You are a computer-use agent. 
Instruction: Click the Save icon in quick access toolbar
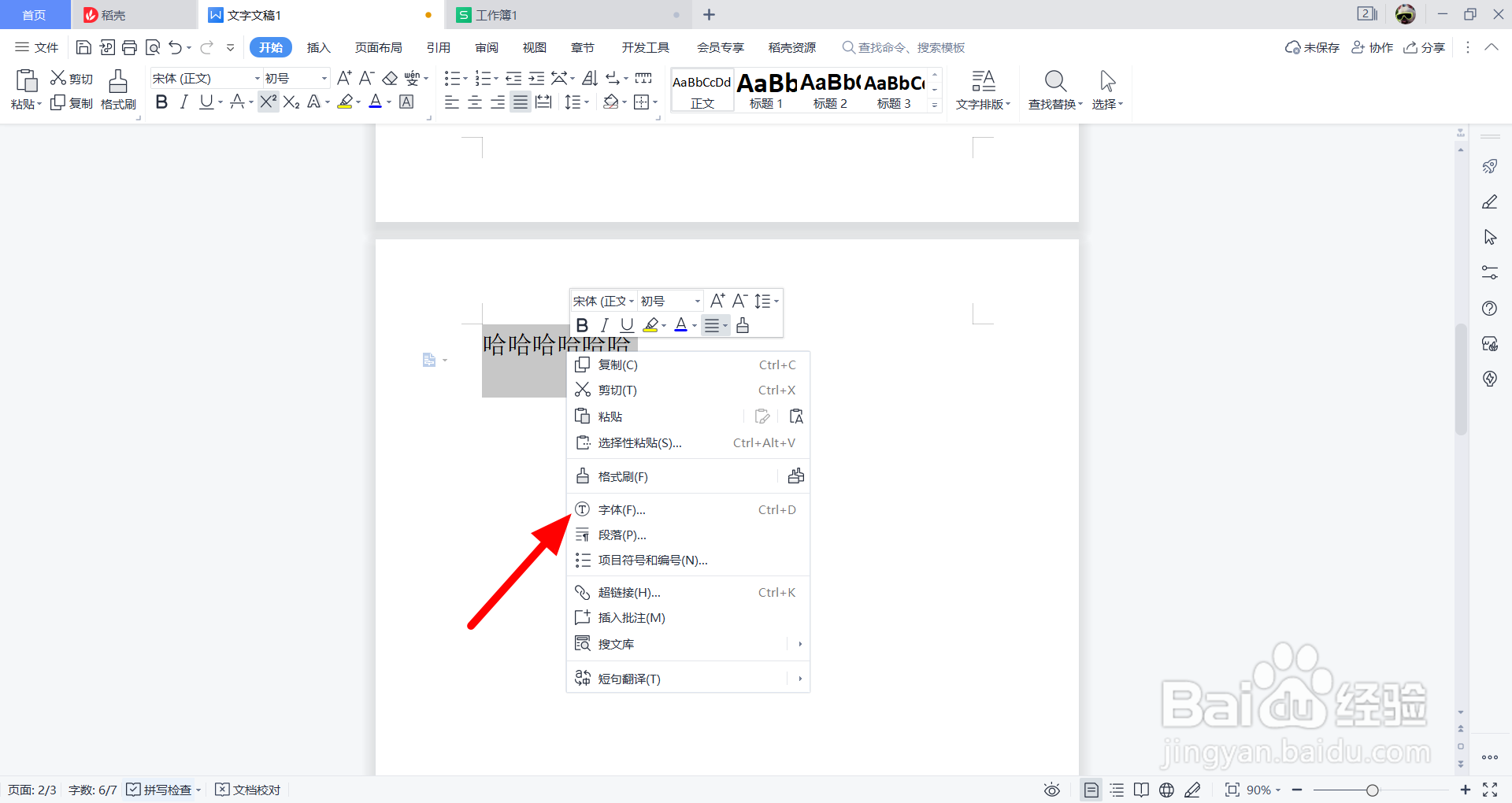[x=83, y=47]
